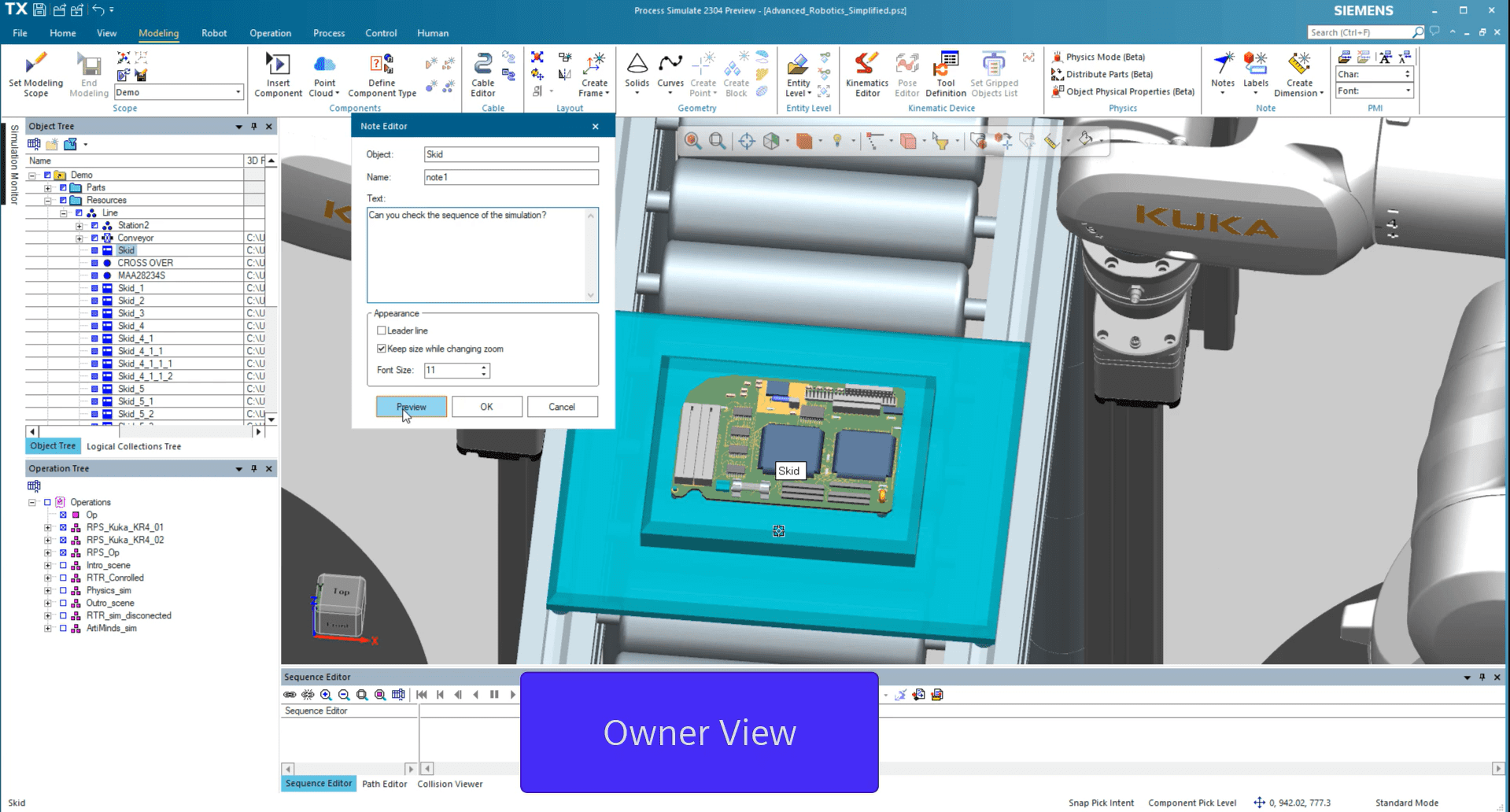Click the Preview button in Note Editor

pos(411,407)
